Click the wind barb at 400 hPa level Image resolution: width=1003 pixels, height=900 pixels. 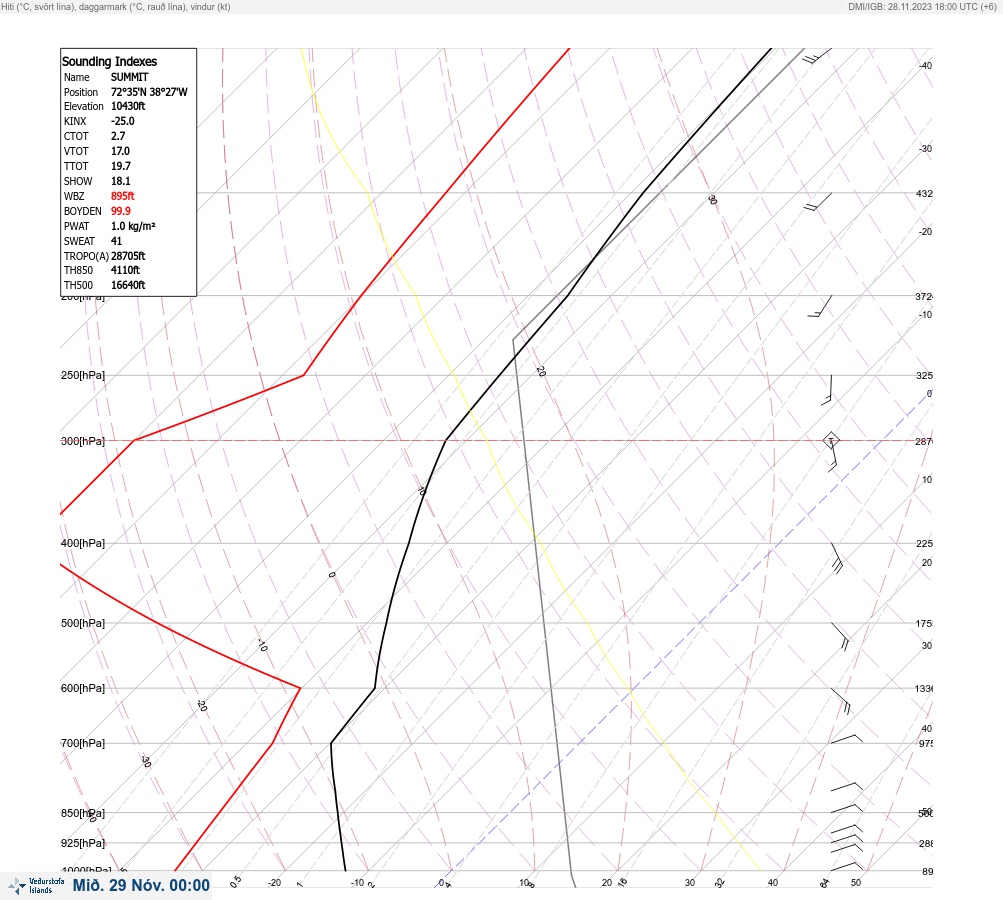tap(837, 558)
